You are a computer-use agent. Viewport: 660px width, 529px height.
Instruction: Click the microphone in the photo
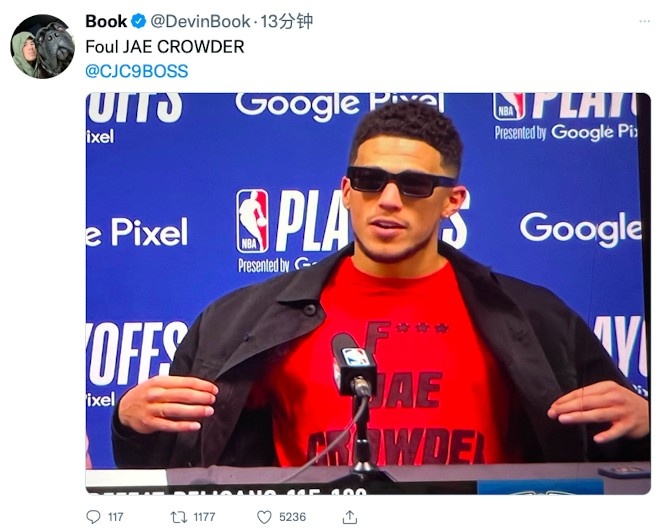354,364
